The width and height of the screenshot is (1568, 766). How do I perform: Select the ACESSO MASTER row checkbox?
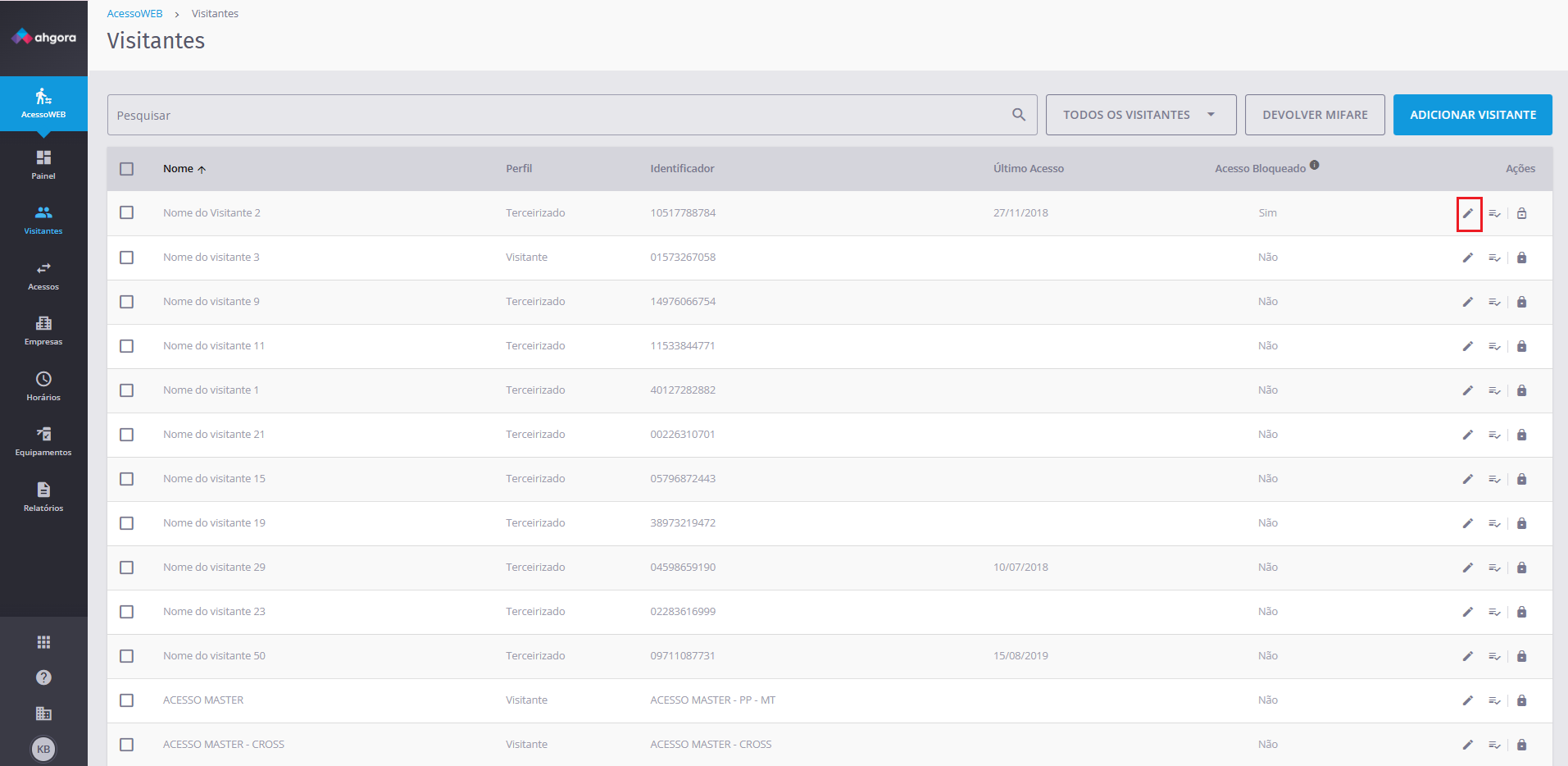pyautogui.click(x=126, y=700)
